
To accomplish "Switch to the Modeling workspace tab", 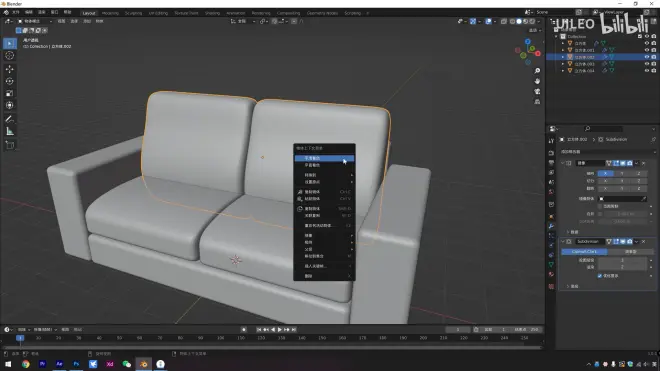I will 110,13.
